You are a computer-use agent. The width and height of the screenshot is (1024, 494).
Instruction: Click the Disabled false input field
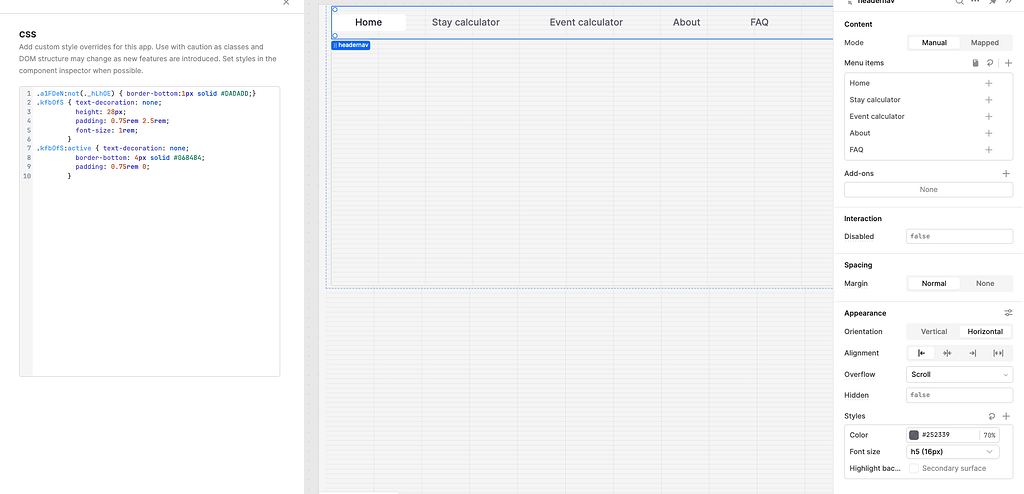959,237
